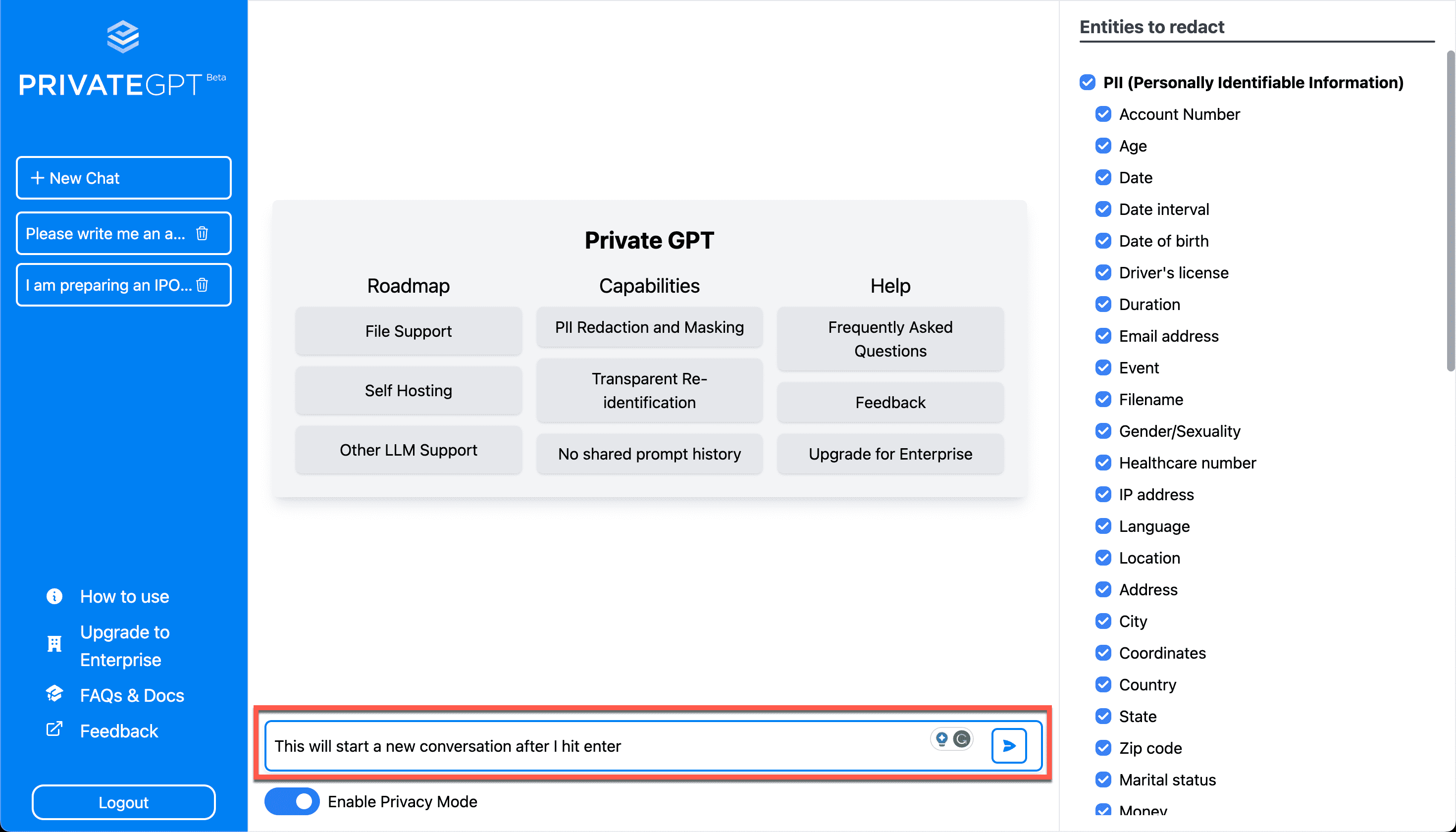
Task: Click the lightbulb suggestion icon in the prompt box
Action: [942, 739]
